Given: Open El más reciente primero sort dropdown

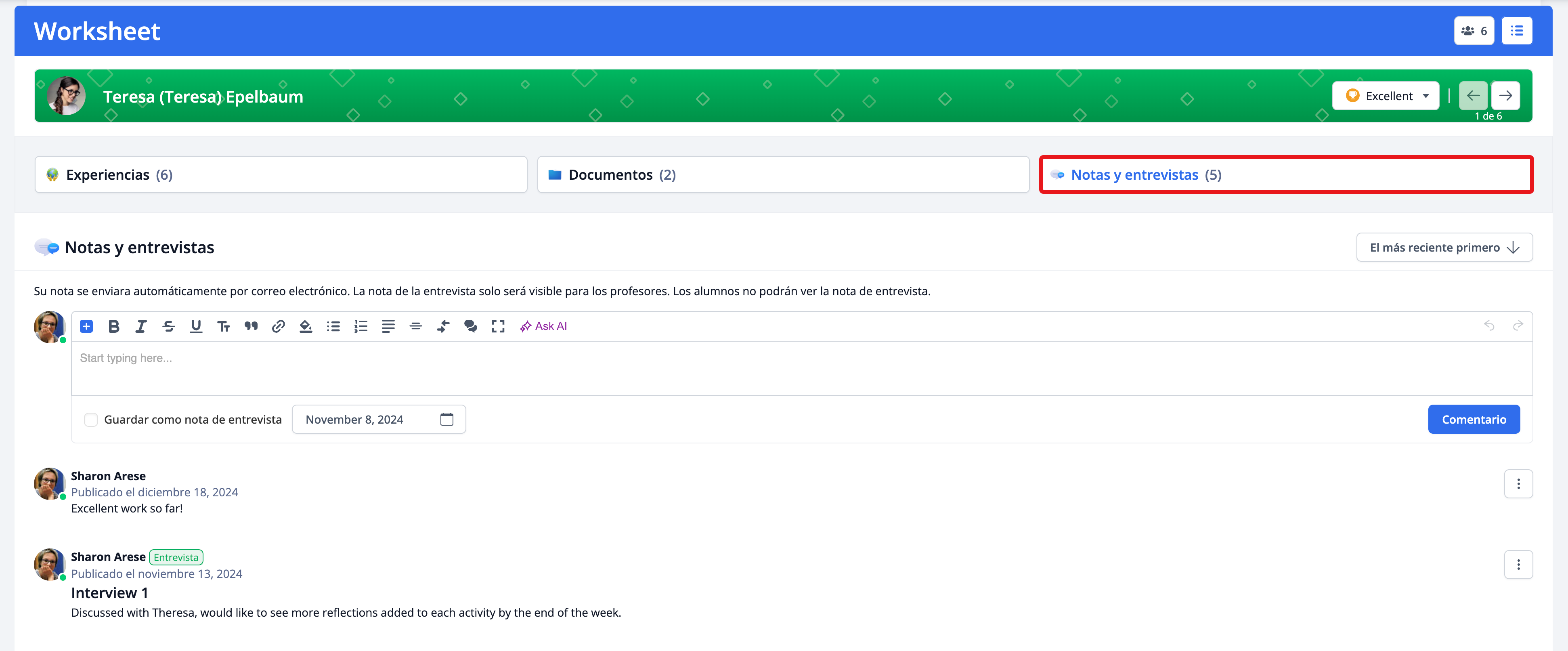Looking at the screenshot, I should tap(1444, 247).
